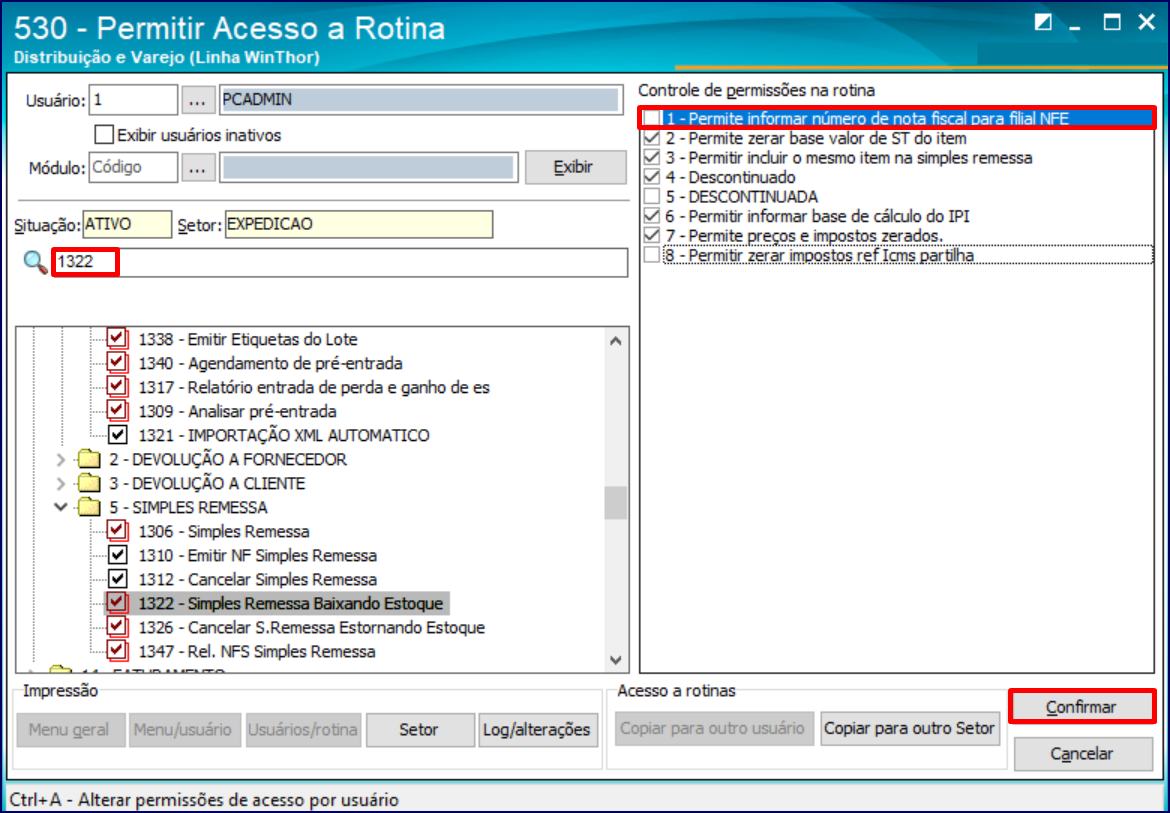Viewport: 1170px width, 813px height.
Task: Select tree row 1321 - IMPORTAÇÃO XML AUTOMATICO
Action: [284, 435]
